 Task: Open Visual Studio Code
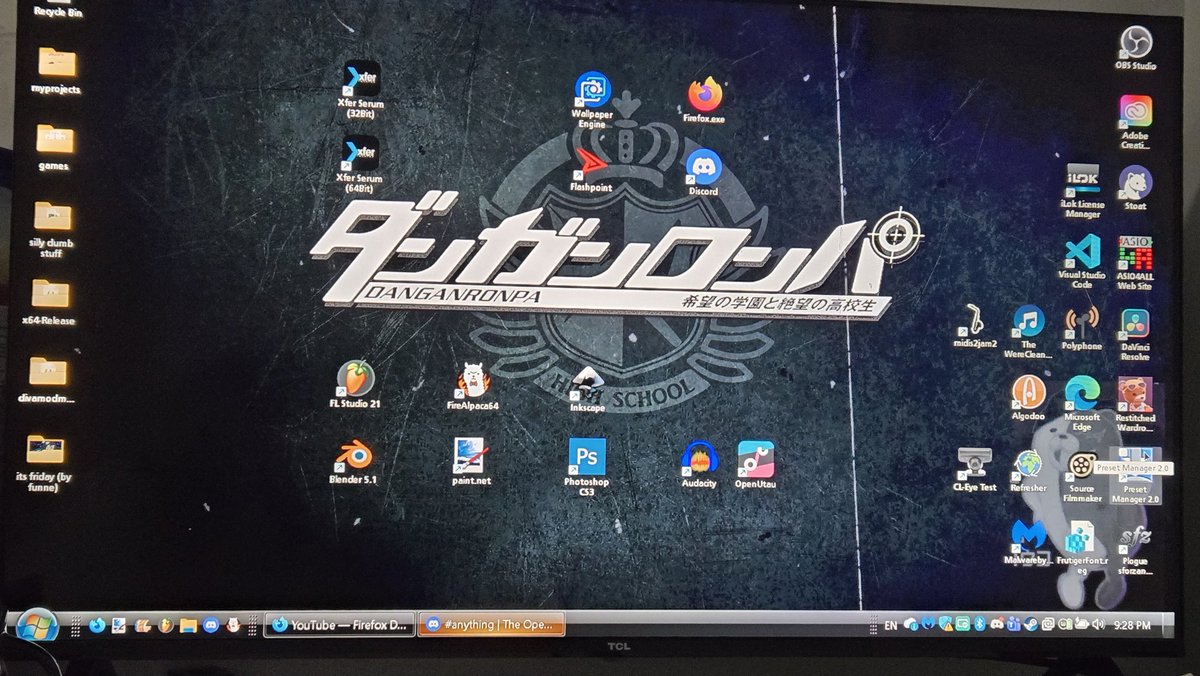pos(1082,262)
